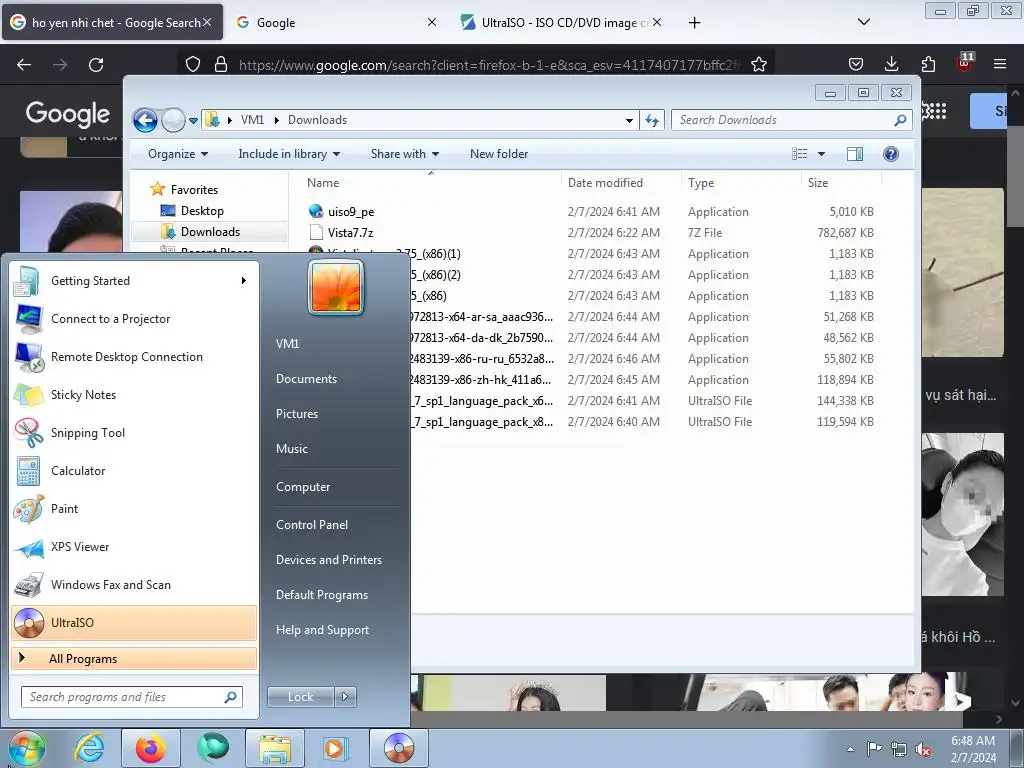Open a new Firefox tab
Image resolution: width=1024 pixels, height=768 pixels.
[694, 23]
